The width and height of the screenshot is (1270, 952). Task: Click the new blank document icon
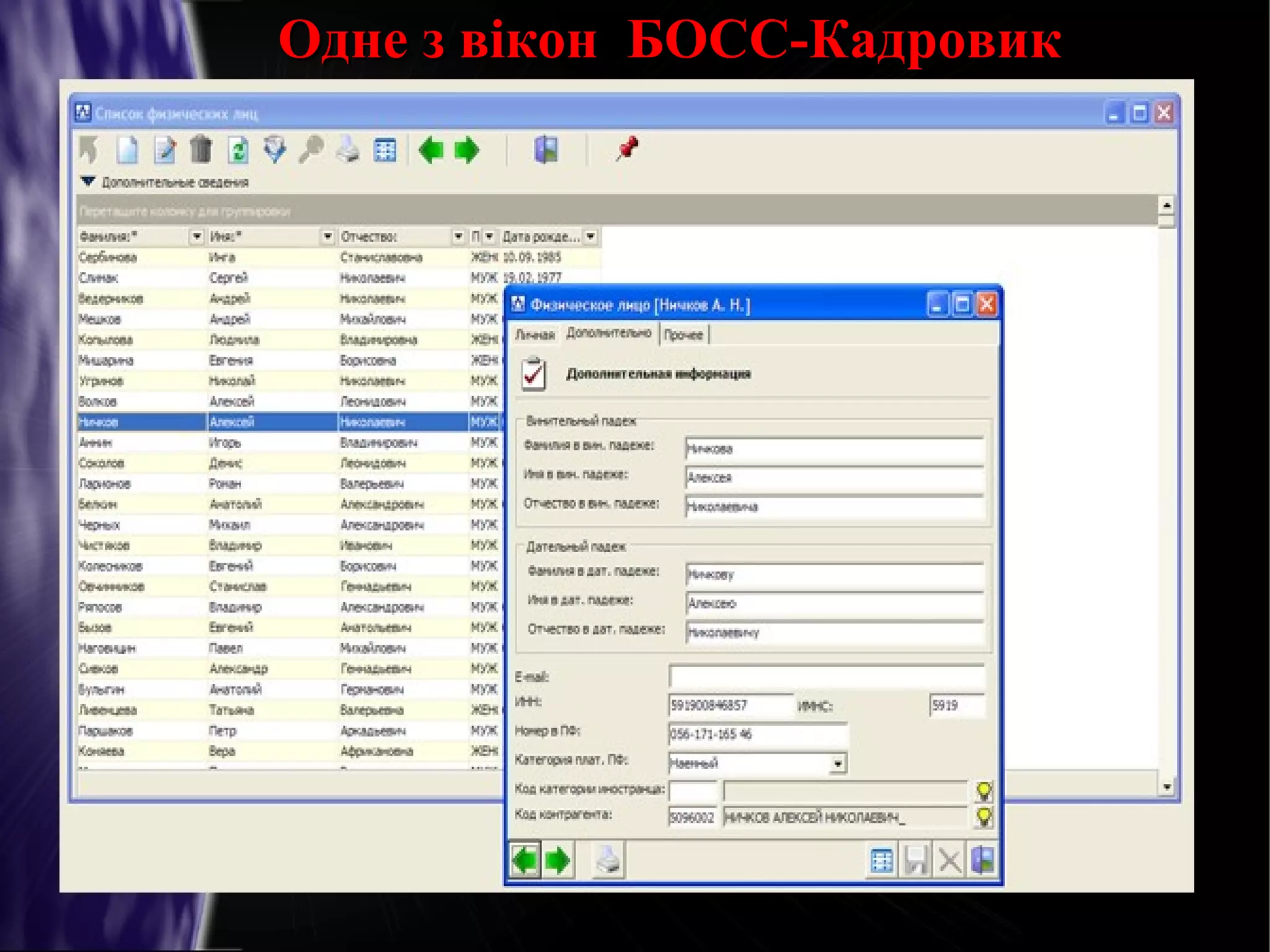[128, 150]
